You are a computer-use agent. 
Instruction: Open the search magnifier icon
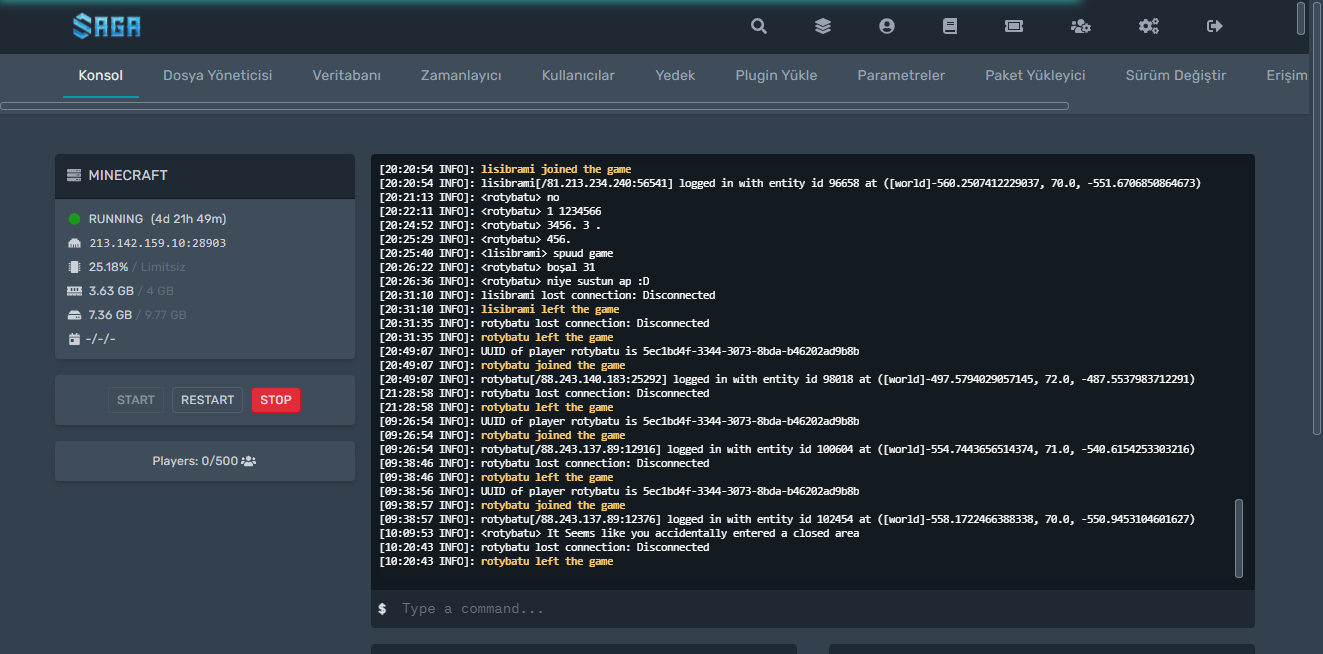click(759, 27)
